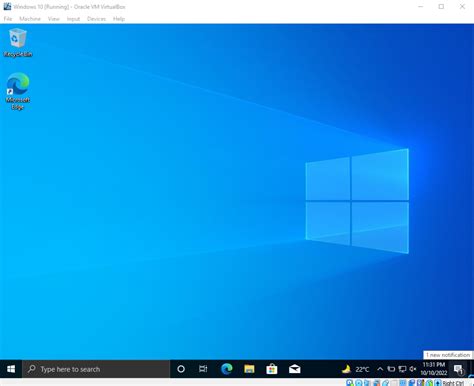This screenshot has width=474, height=386.
Task: Launch Edge from the taskbar
Action: 227,369
